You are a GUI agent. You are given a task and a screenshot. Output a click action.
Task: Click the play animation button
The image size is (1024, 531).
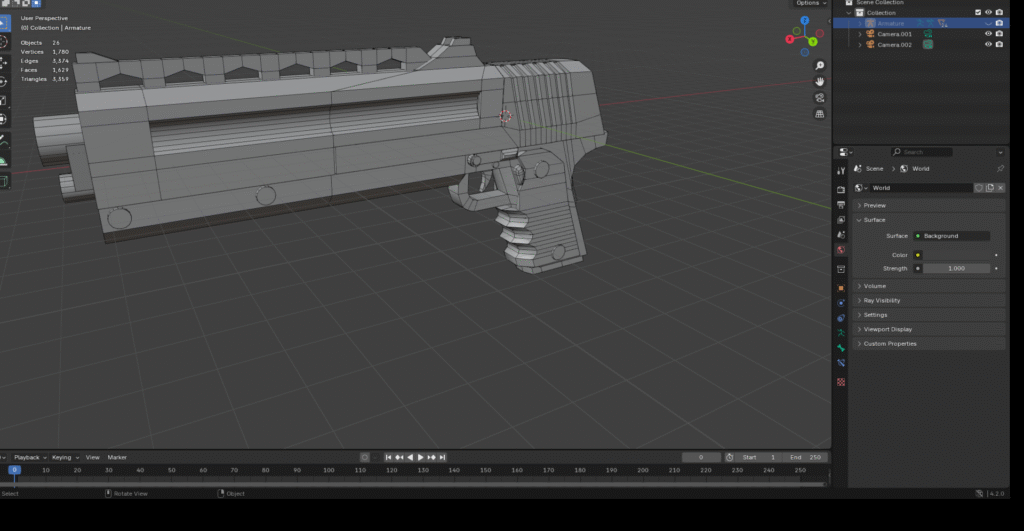(x=420, y=457)
